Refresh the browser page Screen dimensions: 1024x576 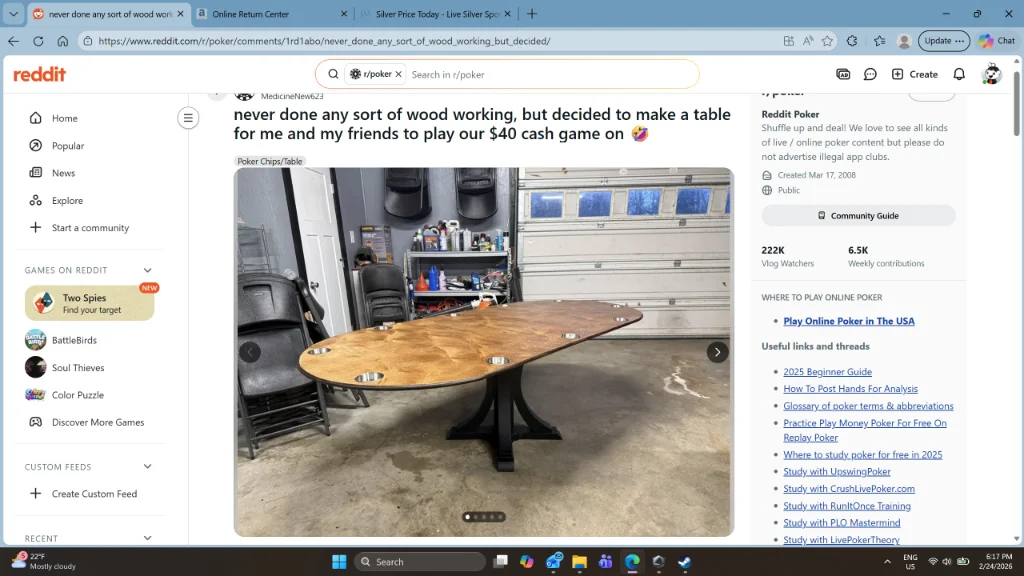click(38, 41)
